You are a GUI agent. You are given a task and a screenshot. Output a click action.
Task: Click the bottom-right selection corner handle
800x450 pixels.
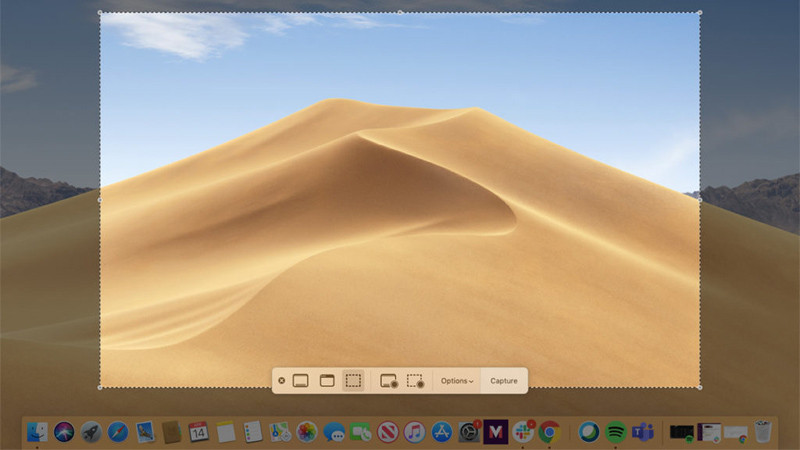699,387
